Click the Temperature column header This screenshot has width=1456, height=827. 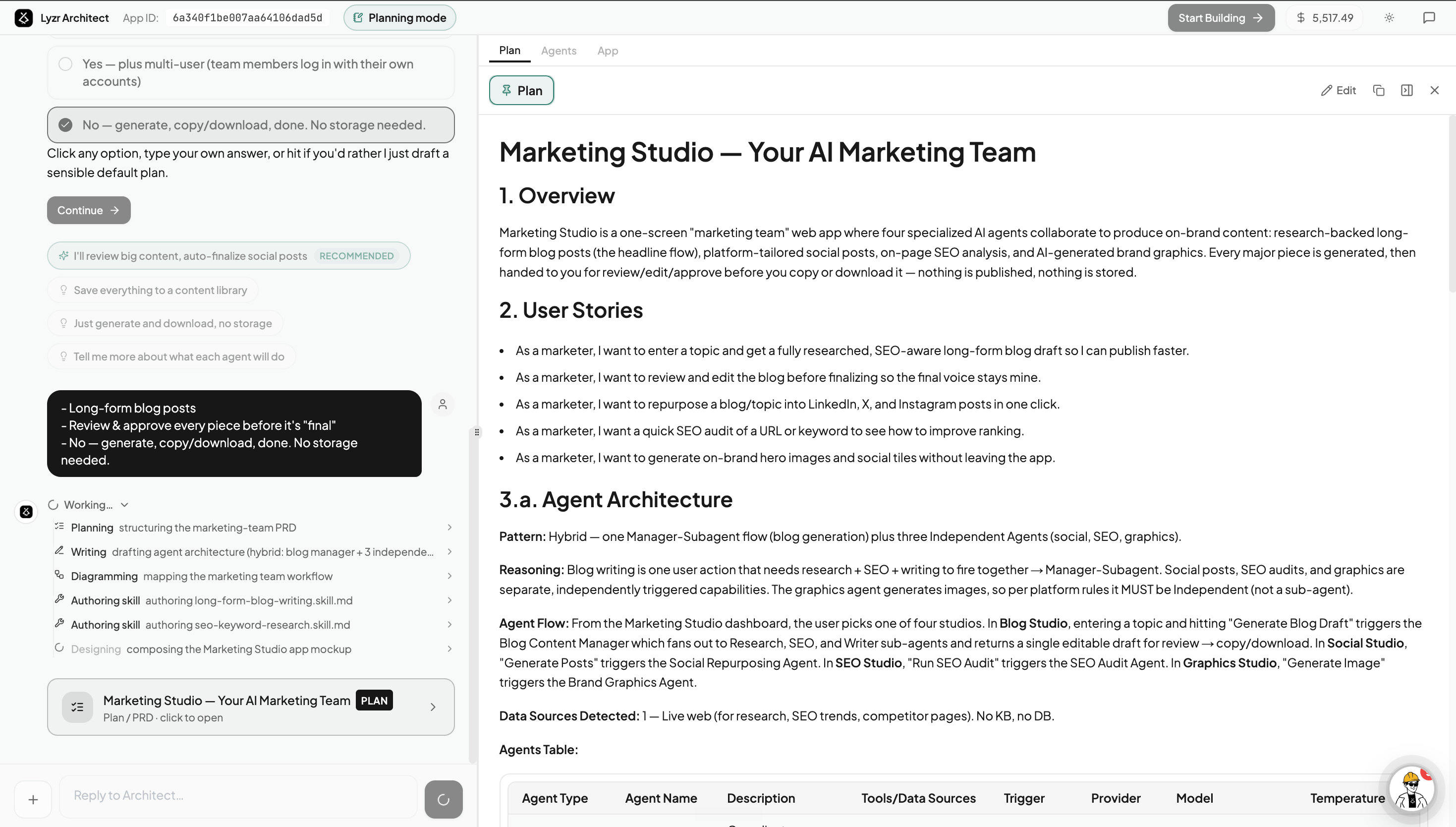1347,798
